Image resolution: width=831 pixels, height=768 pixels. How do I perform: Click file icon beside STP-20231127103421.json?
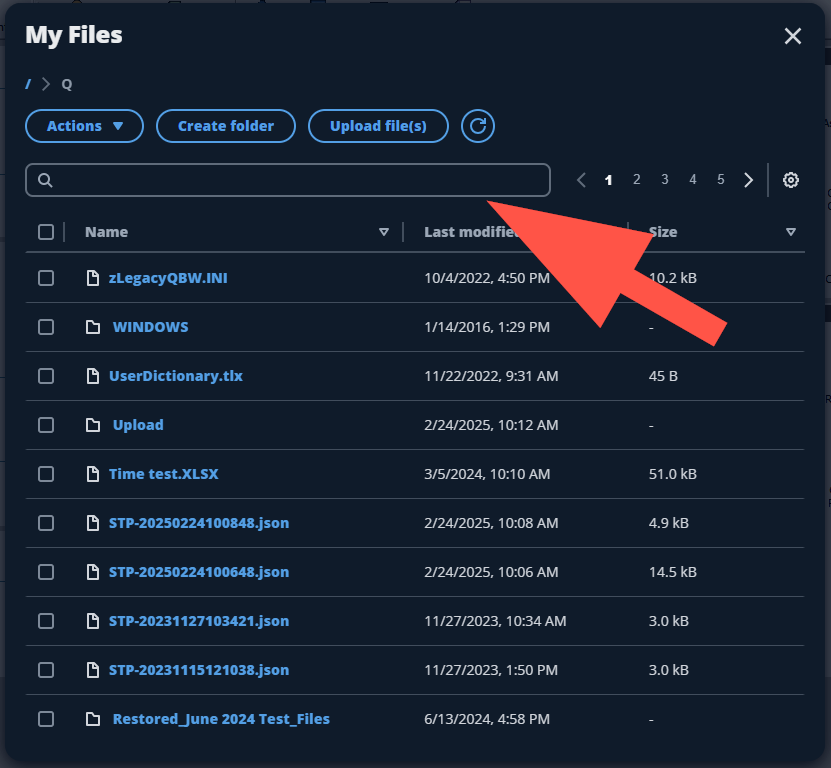pos(93,621)
